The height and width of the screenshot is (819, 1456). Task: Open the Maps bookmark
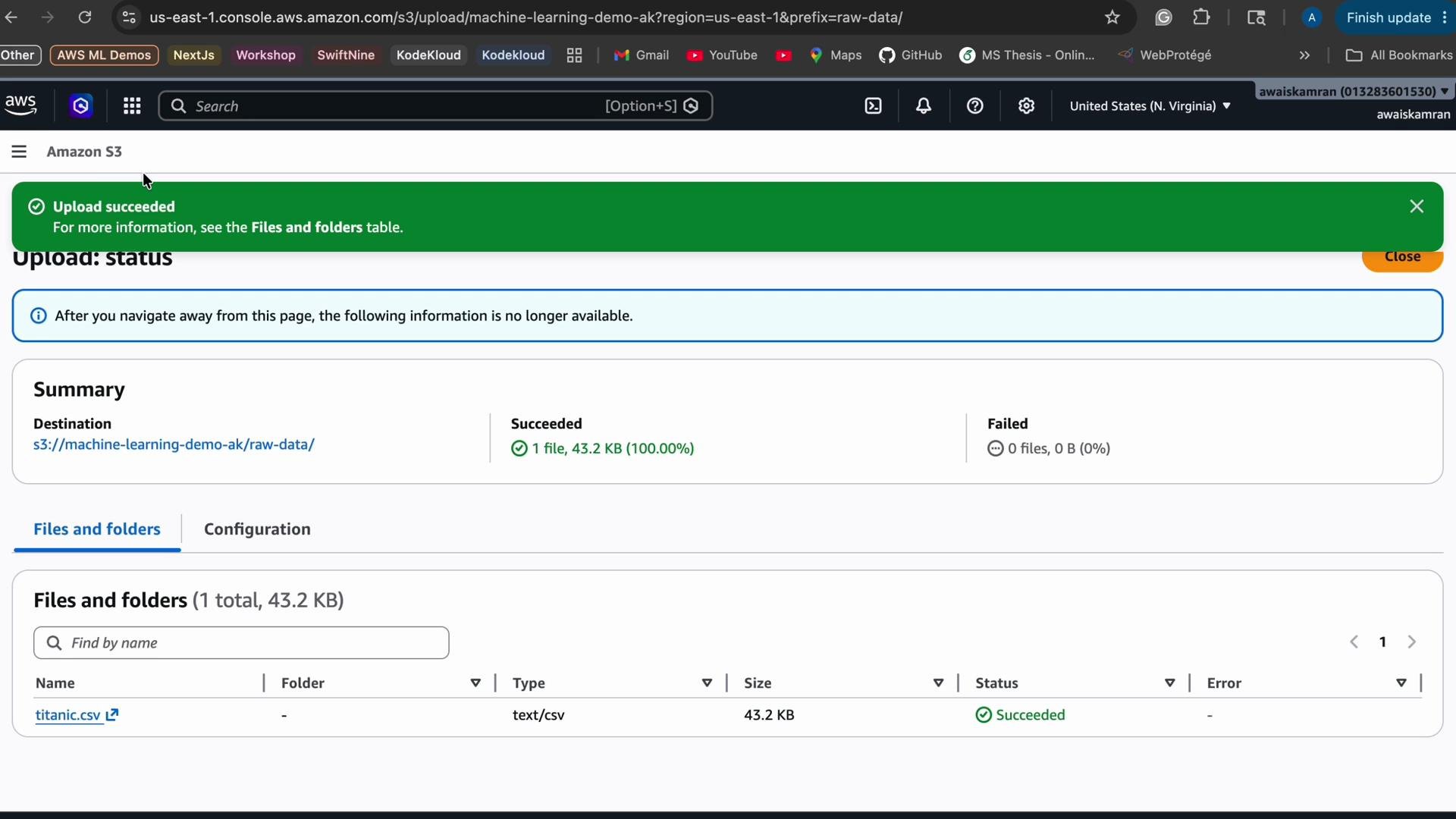click(836, 55)
